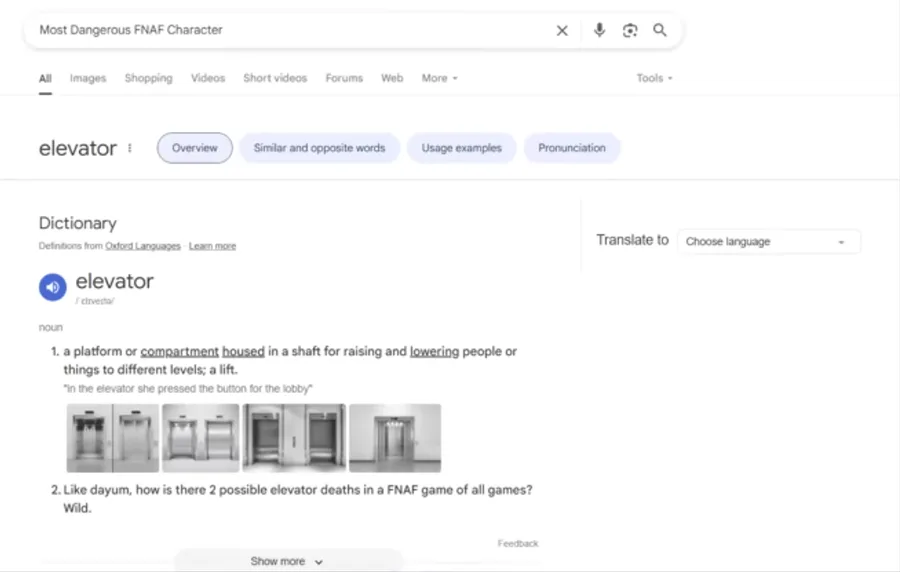Viewport: 900px width, 572px height.
Task: Switch to the Shopping tab
Action: (x=149, y=78)
